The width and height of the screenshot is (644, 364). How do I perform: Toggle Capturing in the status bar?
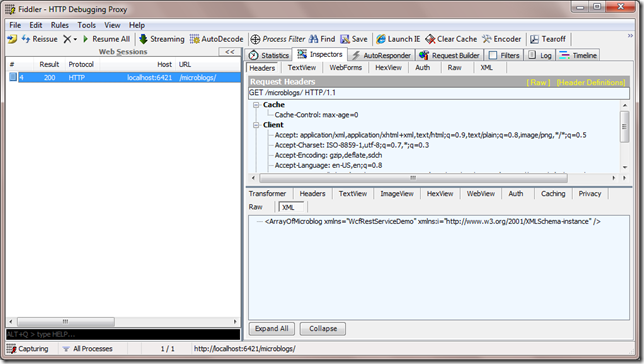tap(28, 349)
